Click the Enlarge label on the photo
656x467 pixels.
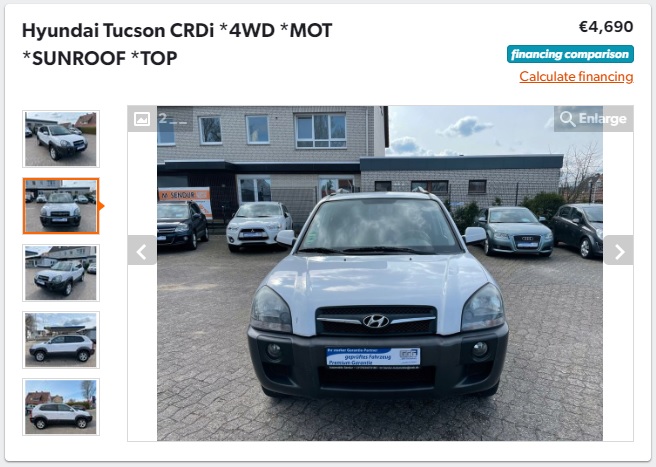602,119
